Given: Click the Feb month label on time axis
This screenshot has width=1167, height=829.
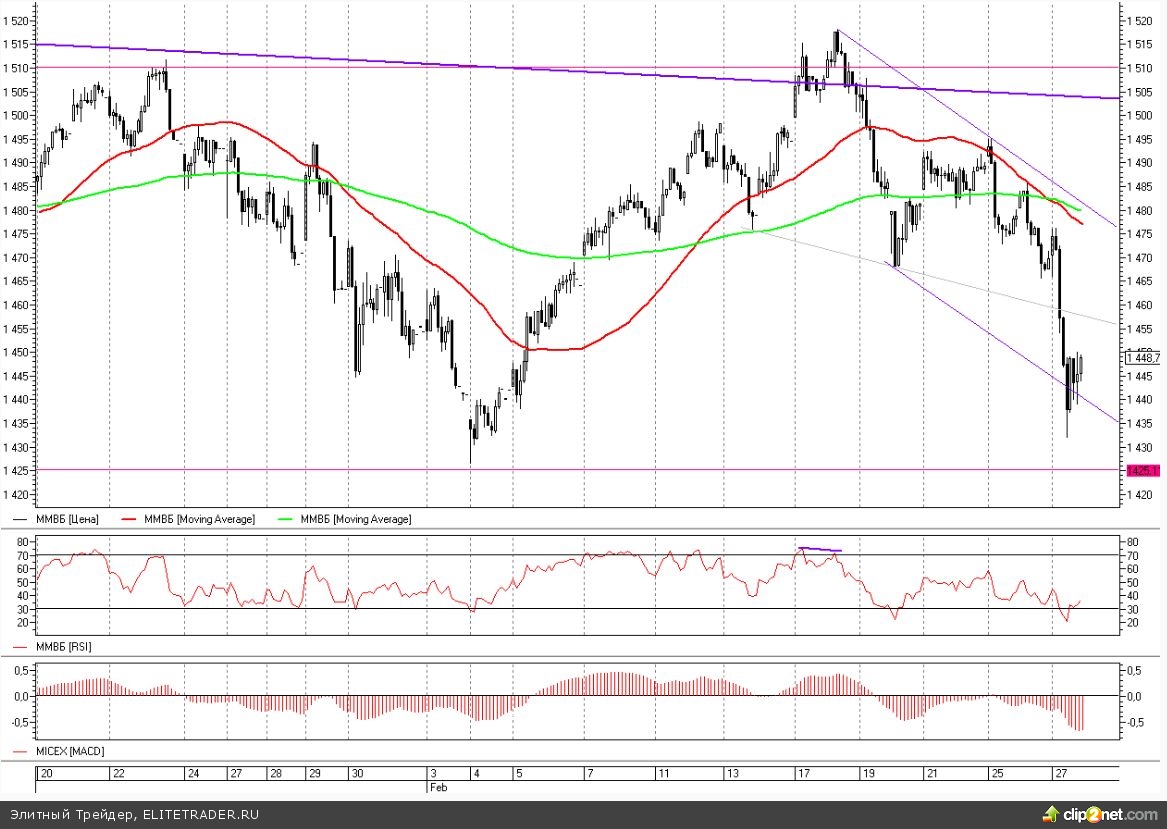Looking at the screenshot, I should [437, 788].
